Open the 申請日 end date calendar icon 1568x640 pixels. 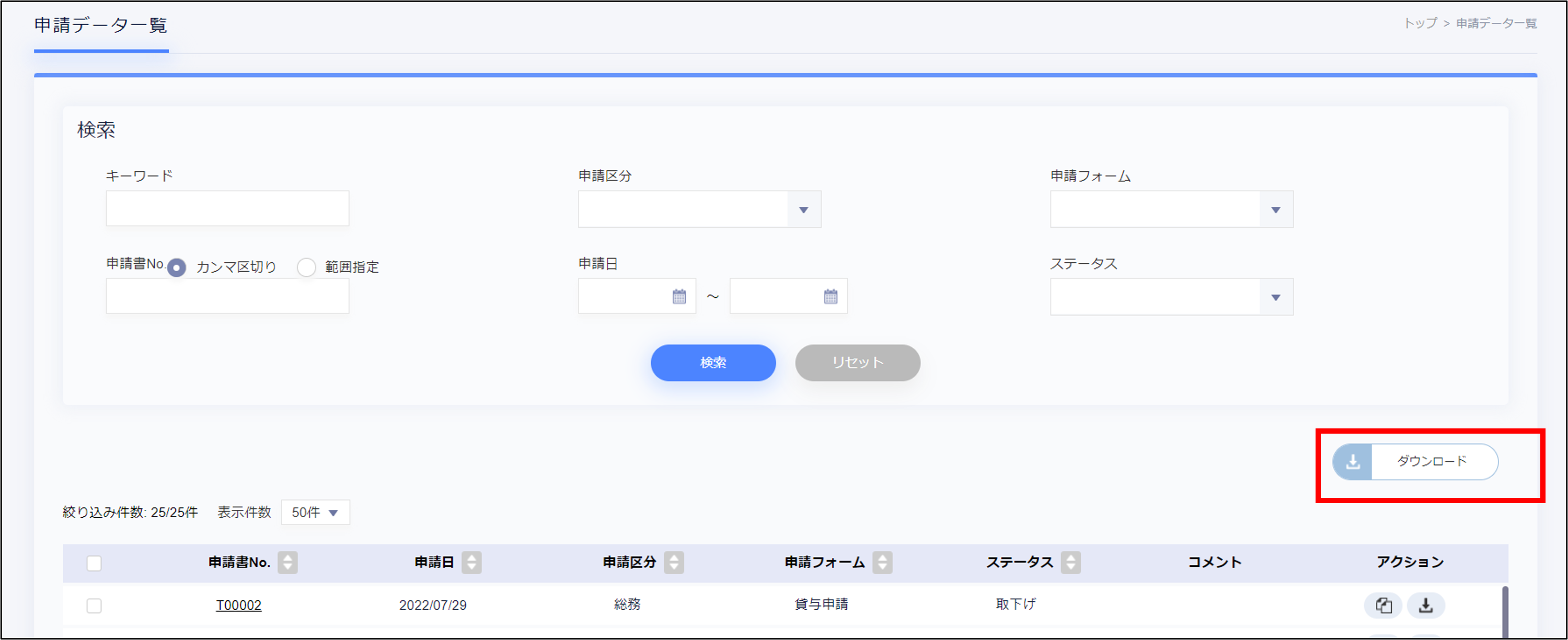coord(831,297)
